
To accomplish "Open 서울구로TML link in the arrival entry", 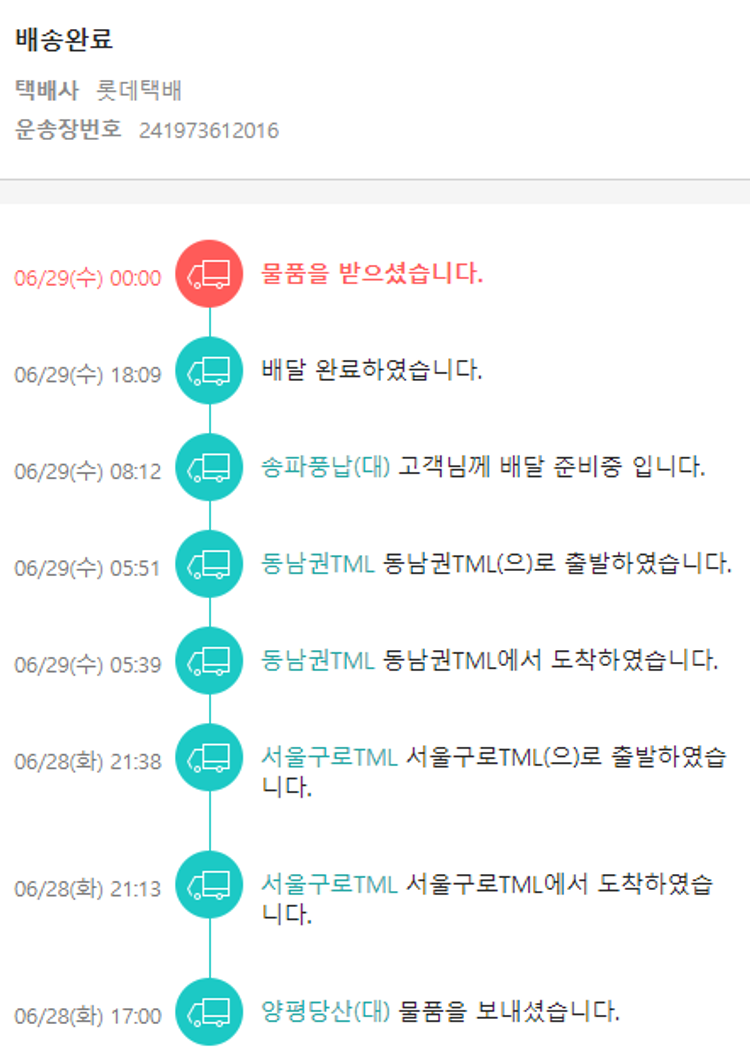I will coord(330,885).
